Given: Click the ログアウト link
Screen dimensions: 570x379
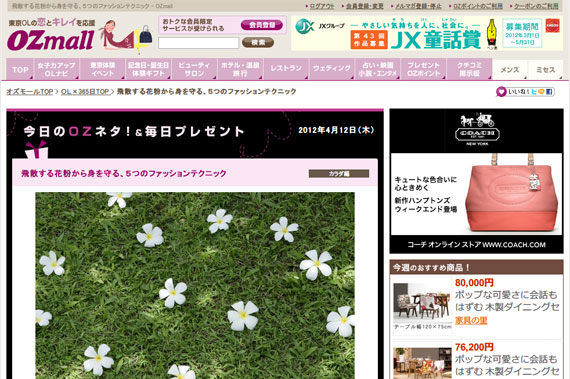Looking at the screenshot, I should [x=322, y=6].
